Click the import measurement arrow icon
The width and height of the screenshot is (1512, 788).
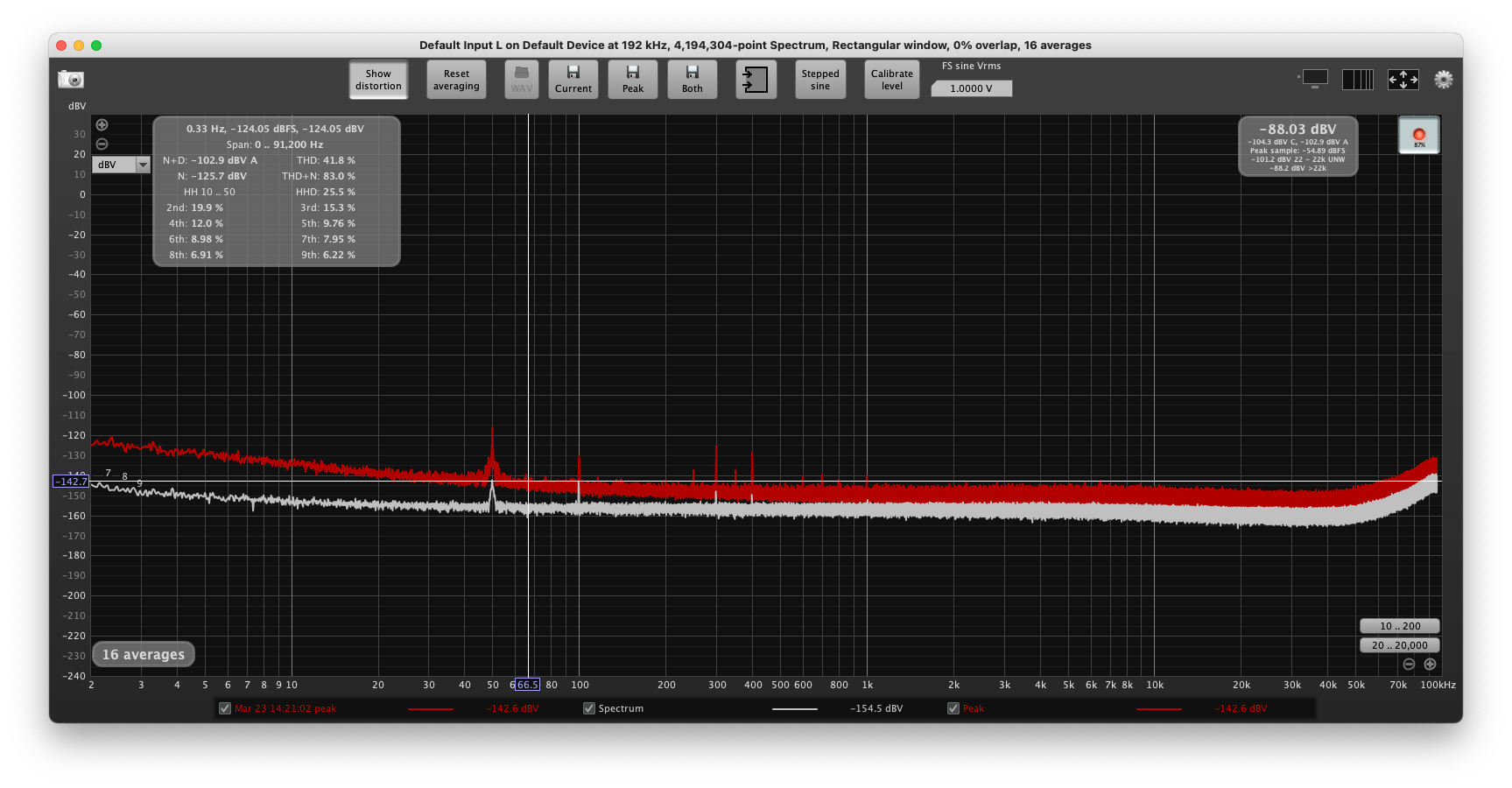[x=756, y=80]
